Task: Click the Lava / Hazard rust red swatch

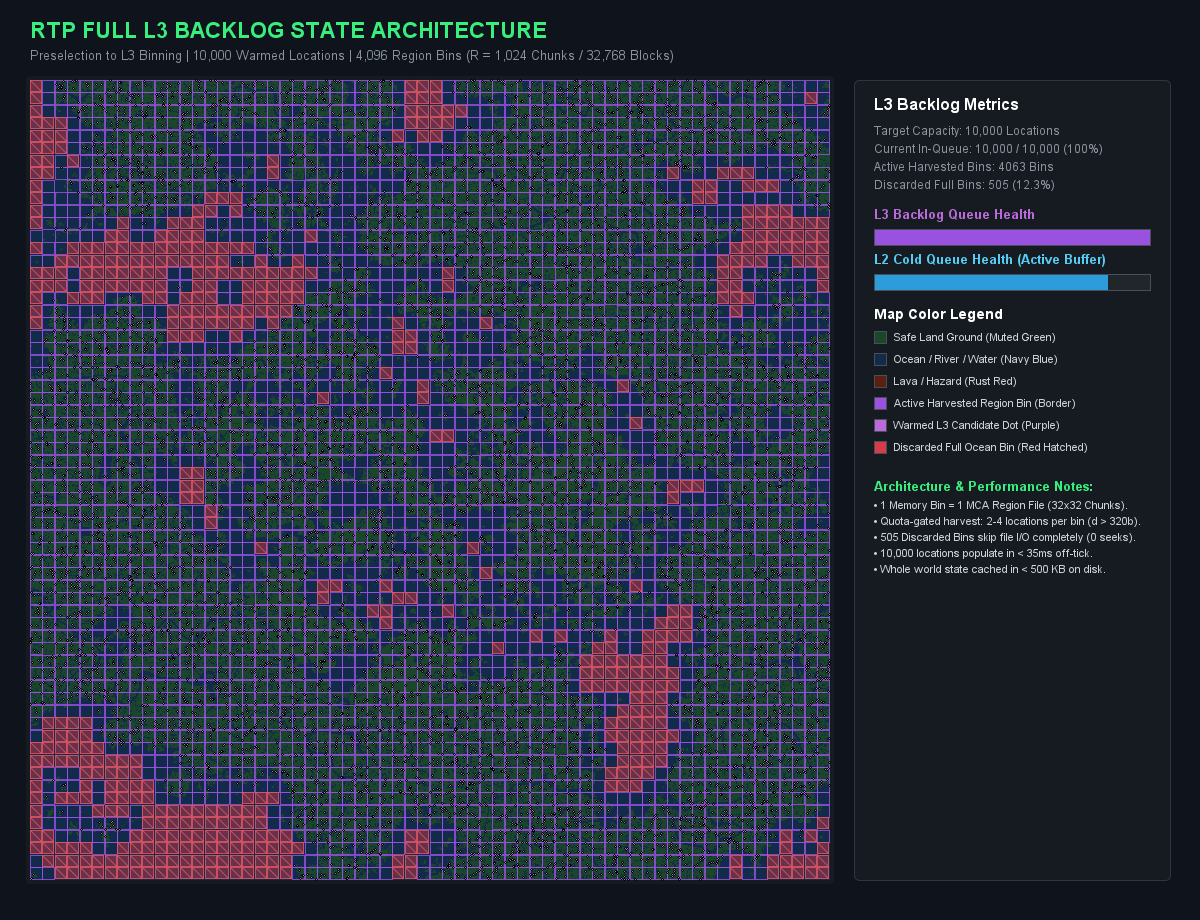Action: (x=880, y=381)
